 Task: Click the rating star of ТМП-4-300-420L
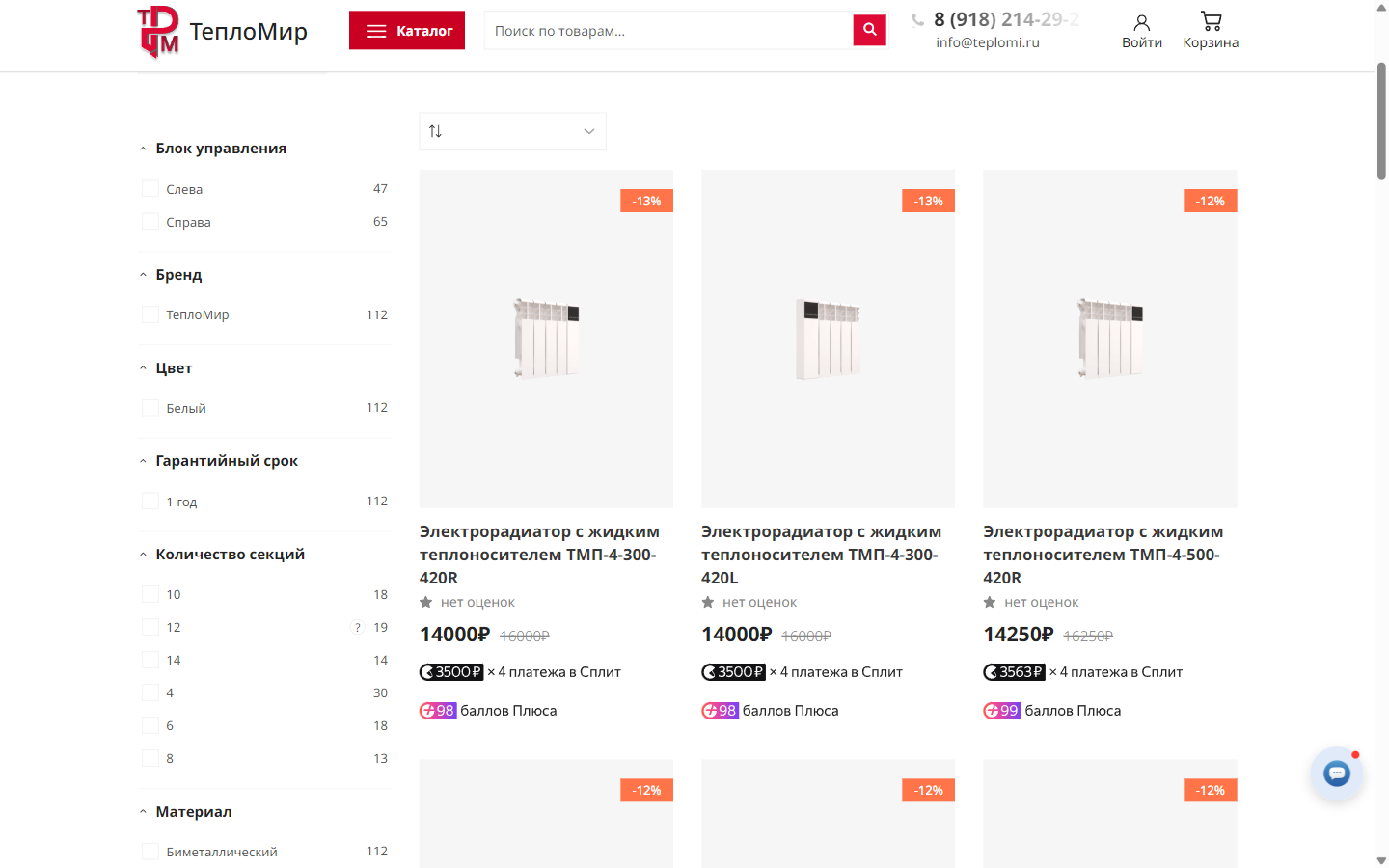tap(708, 603)
